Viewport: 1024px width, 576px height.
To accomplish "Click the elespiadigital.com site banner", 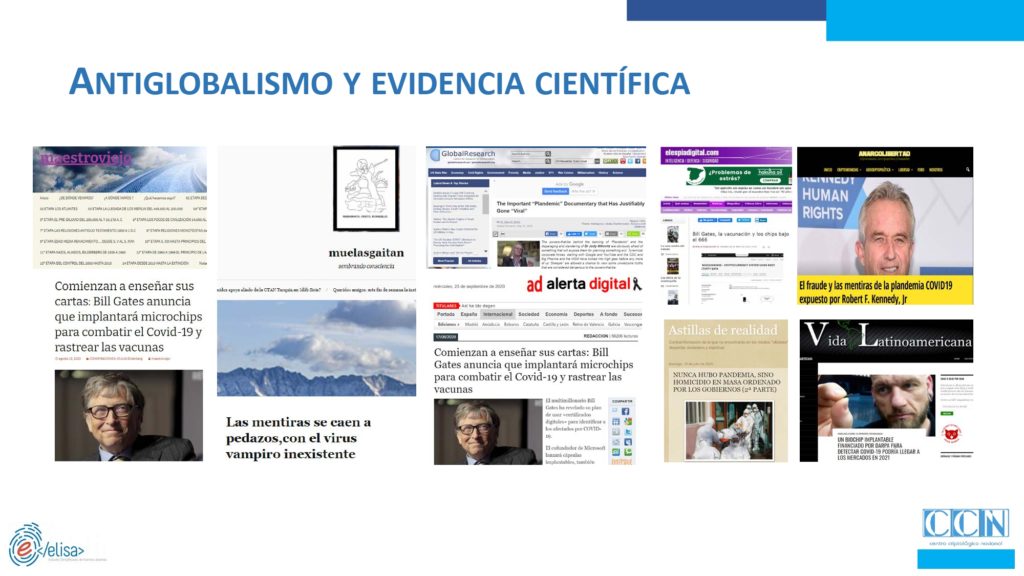I will (726, 154).
